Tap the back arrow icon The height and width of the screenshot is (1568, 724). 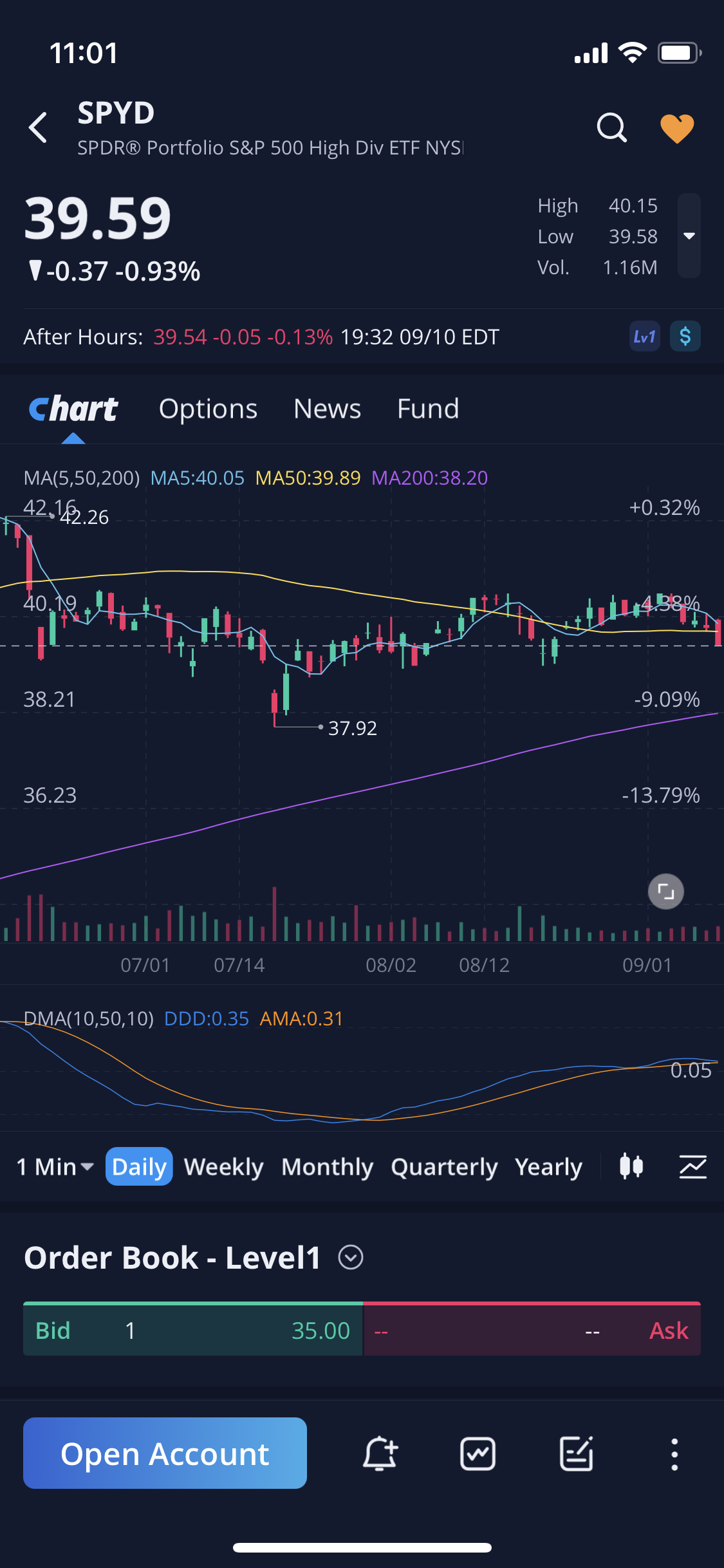click(x=39, y=127)
